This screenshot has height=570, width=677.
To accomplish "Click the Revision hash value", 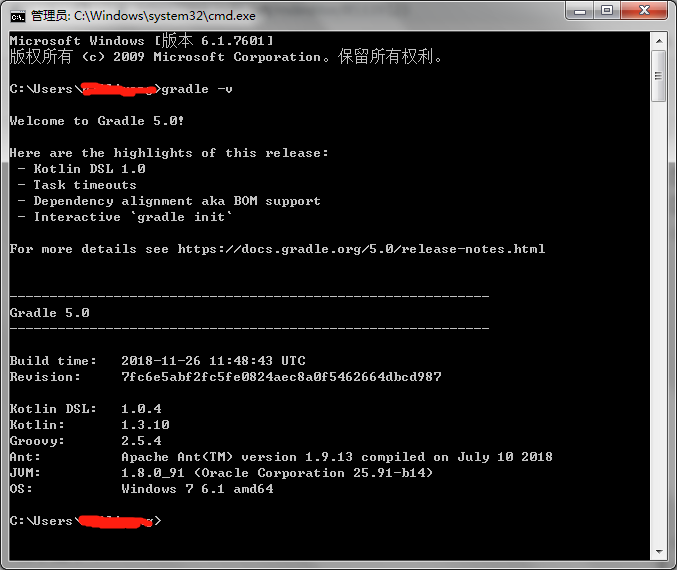I will [282, 377].
